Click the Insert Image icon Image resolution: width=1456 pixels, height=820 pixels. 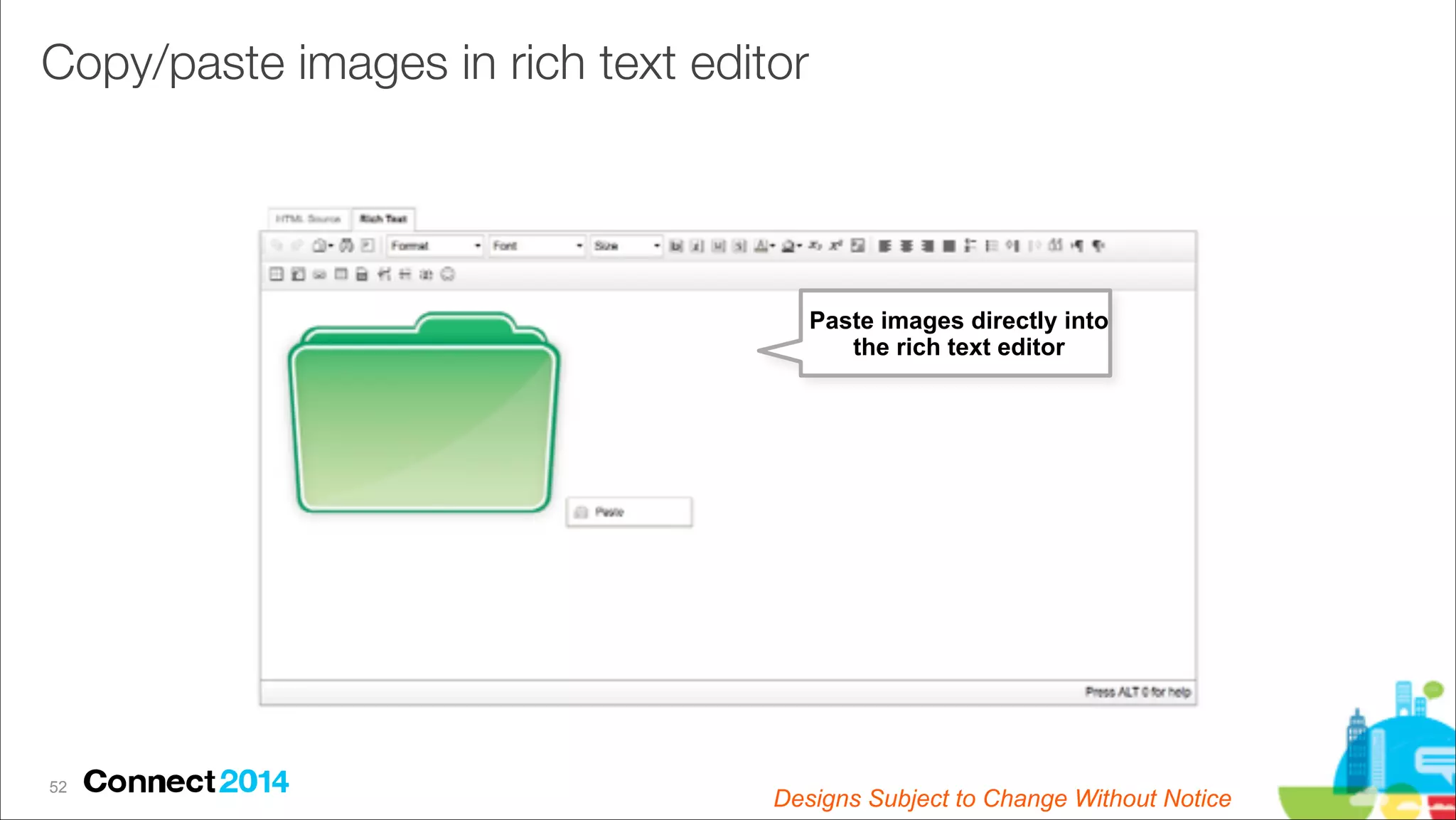pos(298,275)
